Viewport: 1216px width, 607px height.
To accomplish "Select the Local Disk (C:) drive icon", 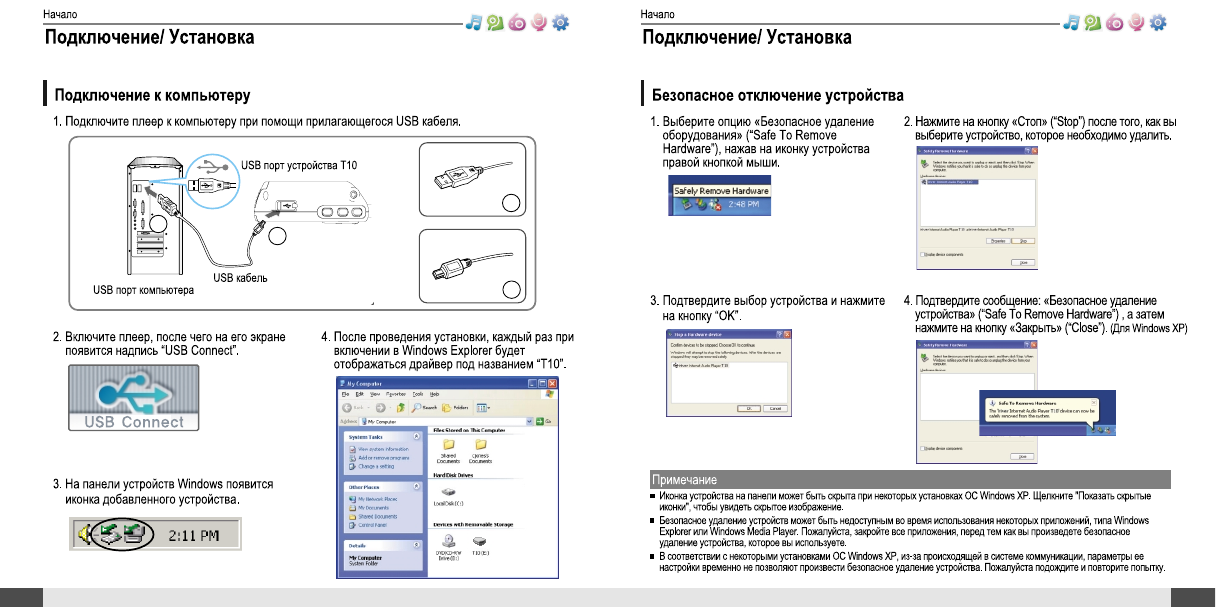I will (449, 492).
